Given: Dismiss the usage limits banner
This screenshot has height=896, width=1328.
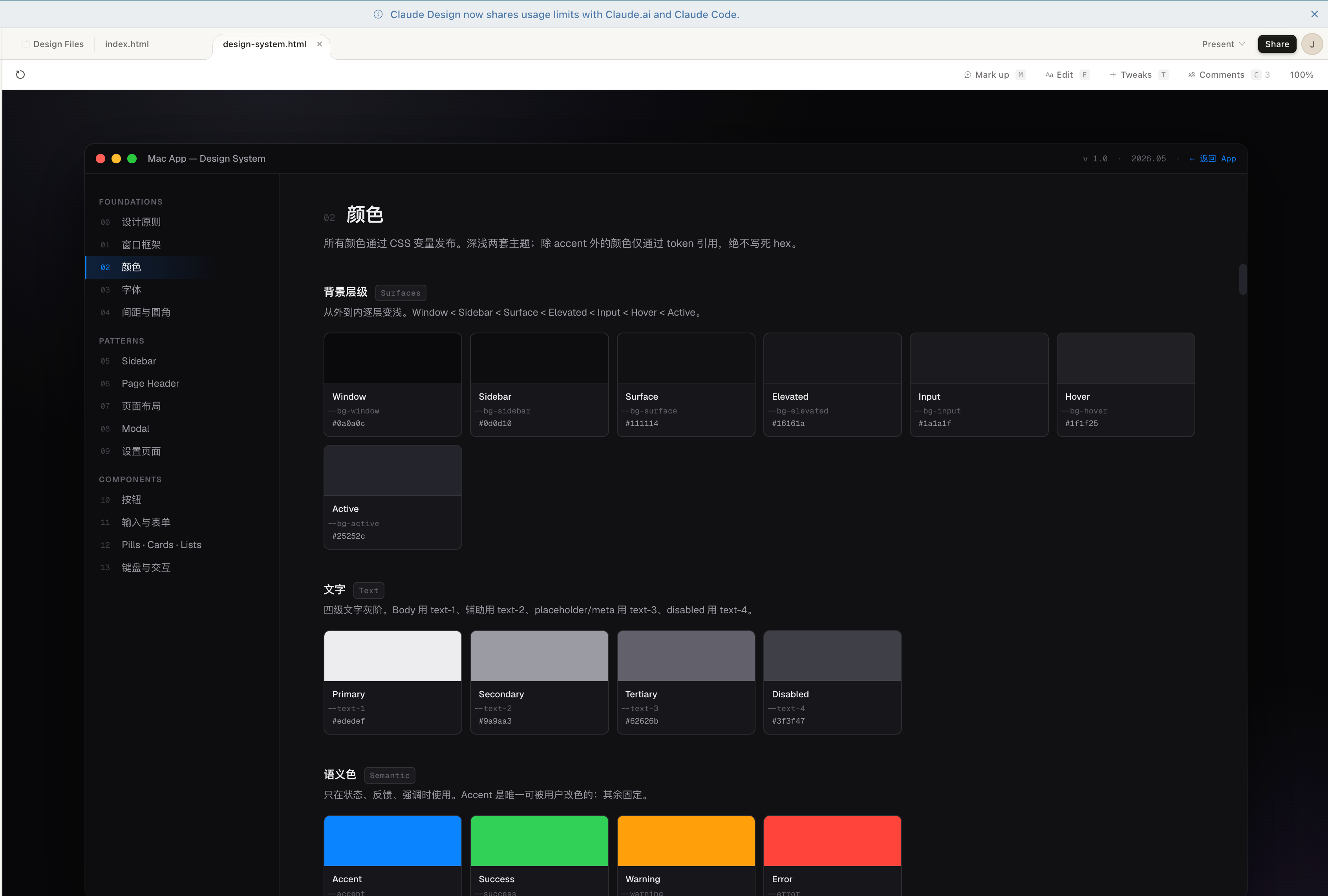Looking at the screenshot, I should pyautogui.click(x=1314, y=14).
